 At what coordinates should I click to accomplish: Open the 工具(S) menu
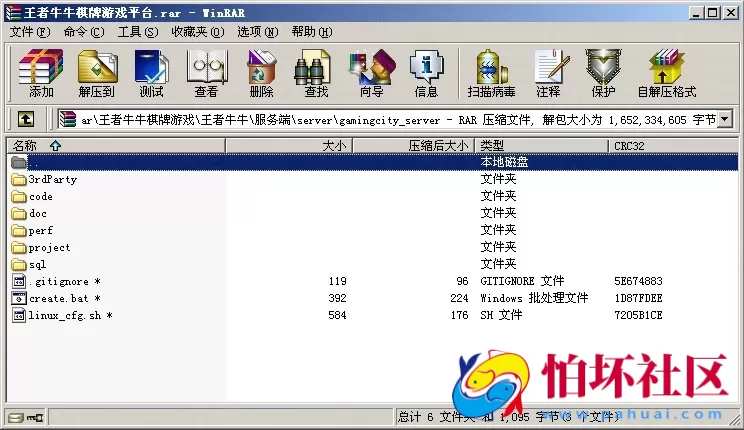point(138,32)
